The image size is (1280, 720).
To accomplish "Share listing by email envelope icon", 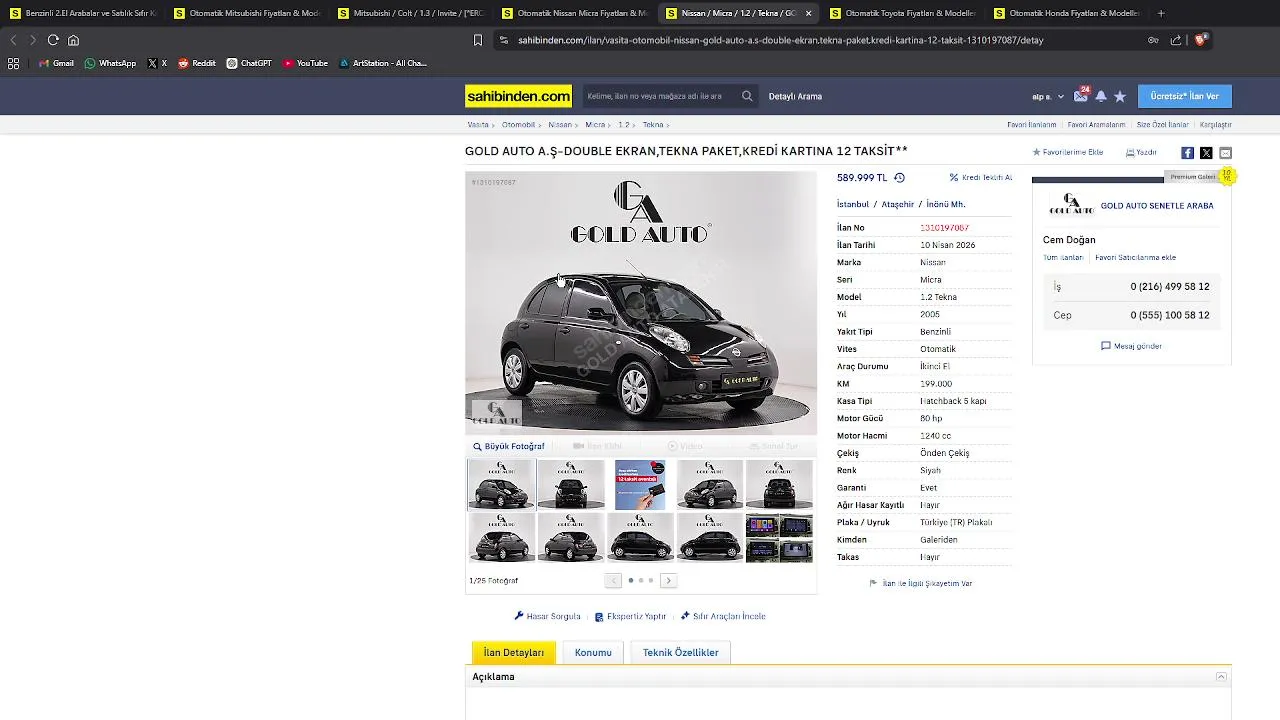I will 1225,153.
